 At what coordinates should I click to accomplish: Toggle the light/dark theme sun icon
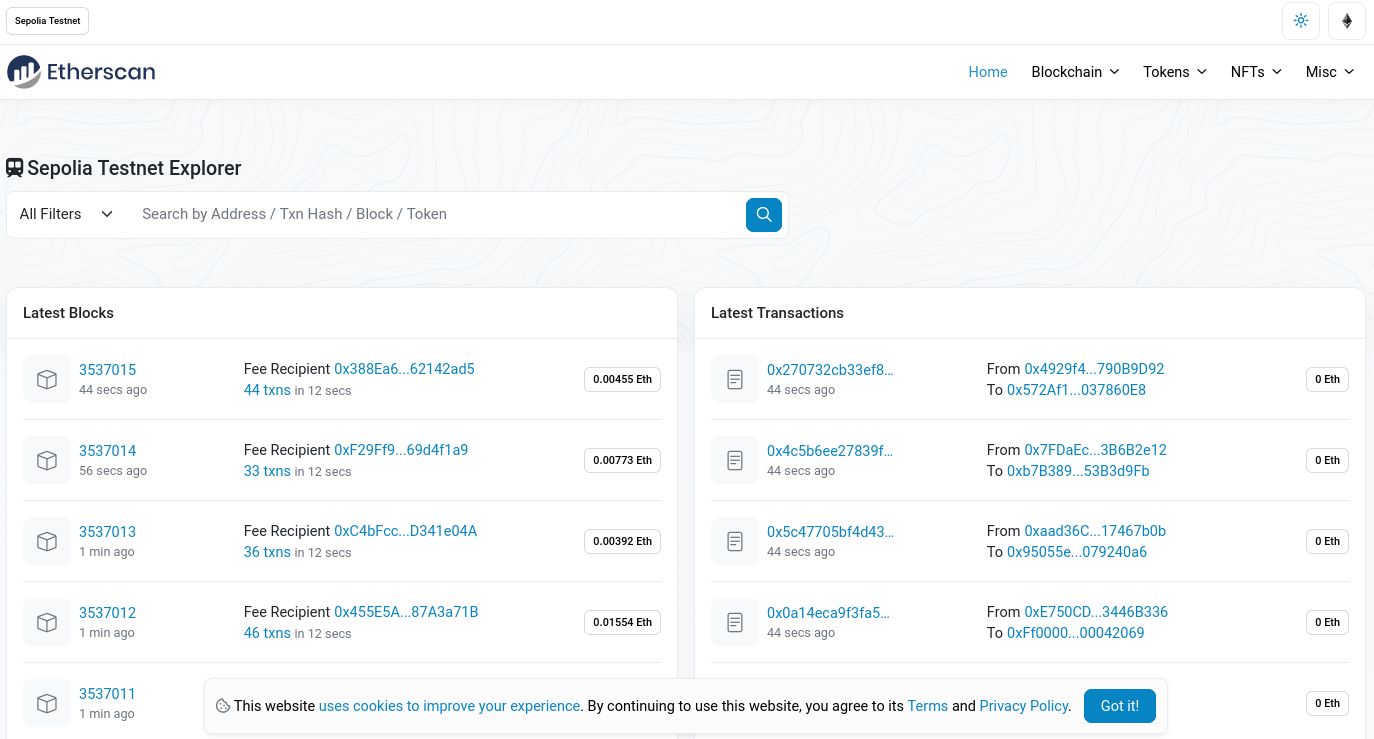[x=1300, y=21]
